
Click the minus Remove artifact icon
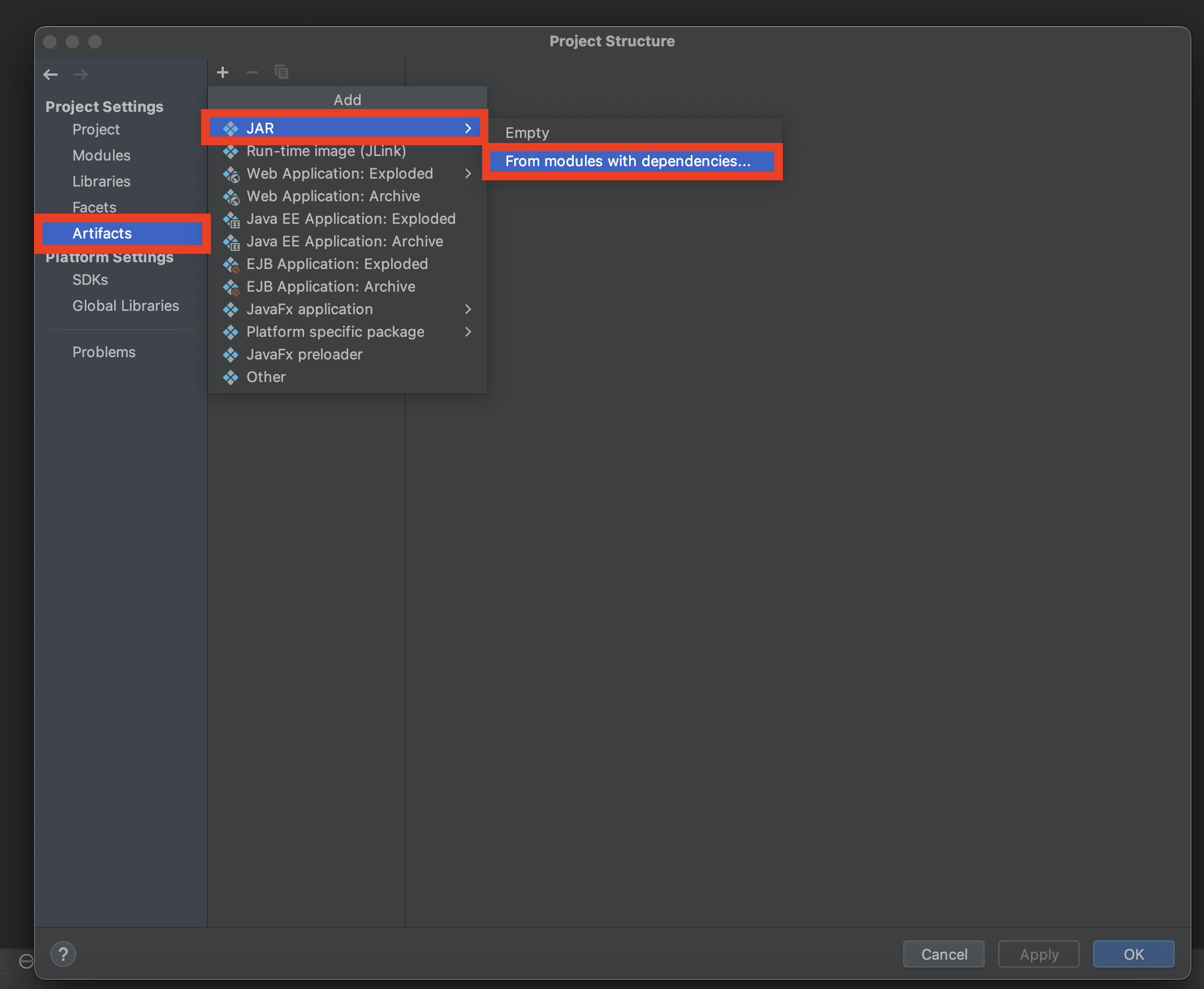252,72
